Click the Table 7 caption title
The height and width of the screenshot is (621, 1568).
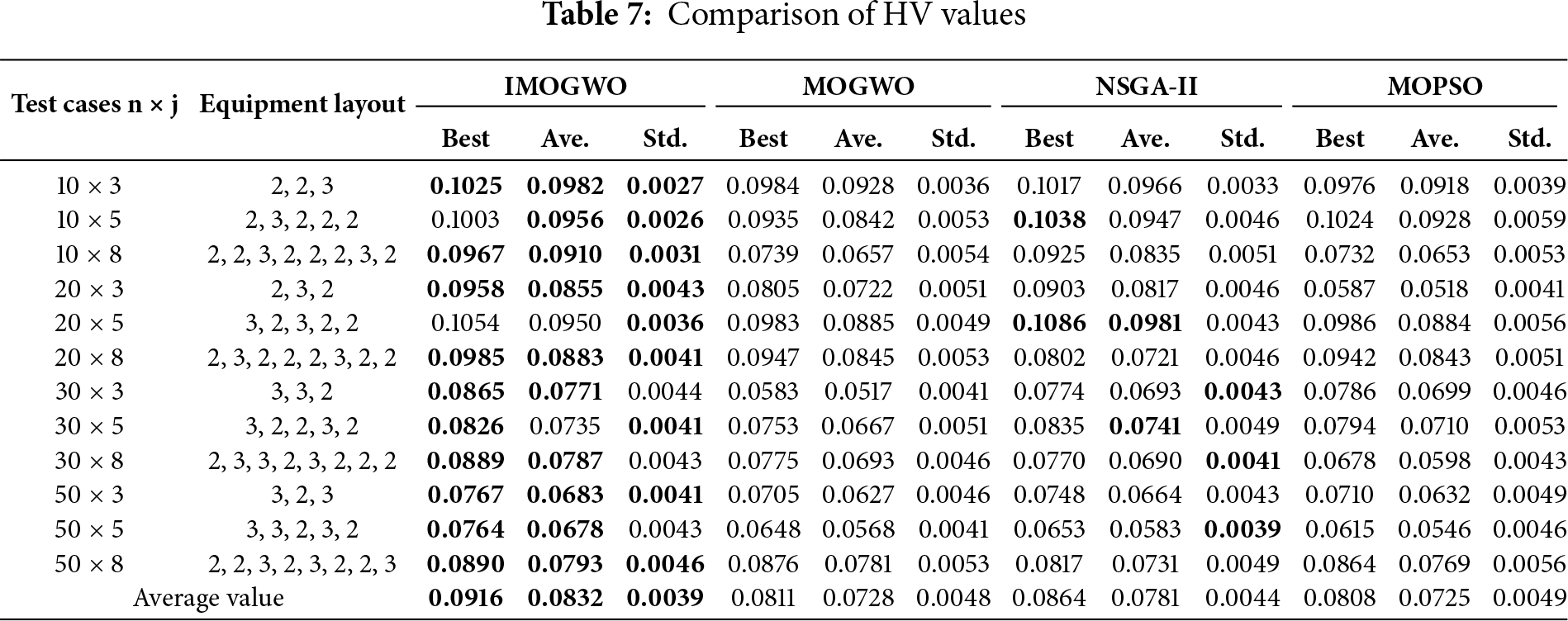pos(783,16)
